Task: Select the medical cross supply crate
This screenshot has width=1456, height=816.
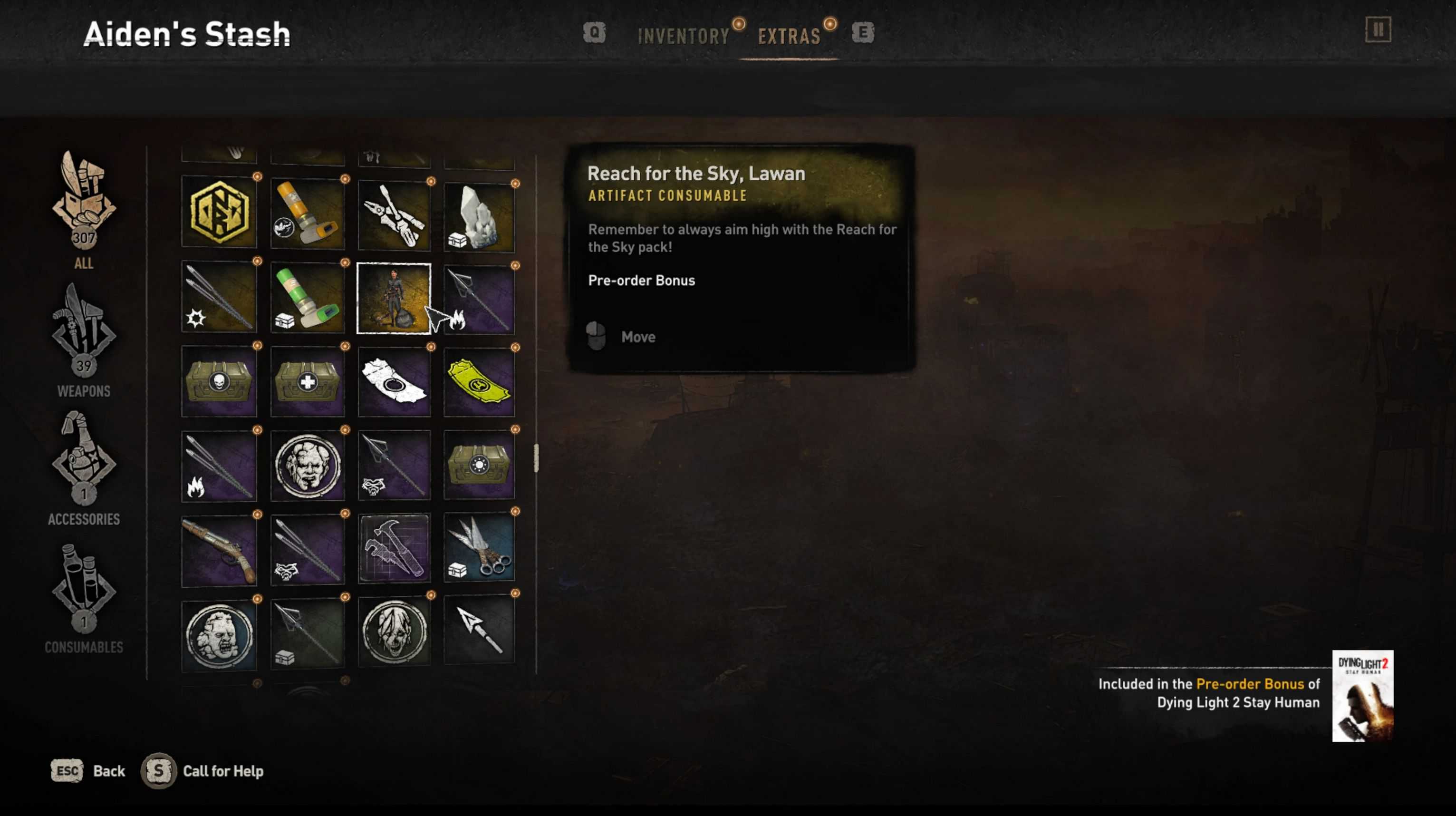Action: (x=308, y=382)
